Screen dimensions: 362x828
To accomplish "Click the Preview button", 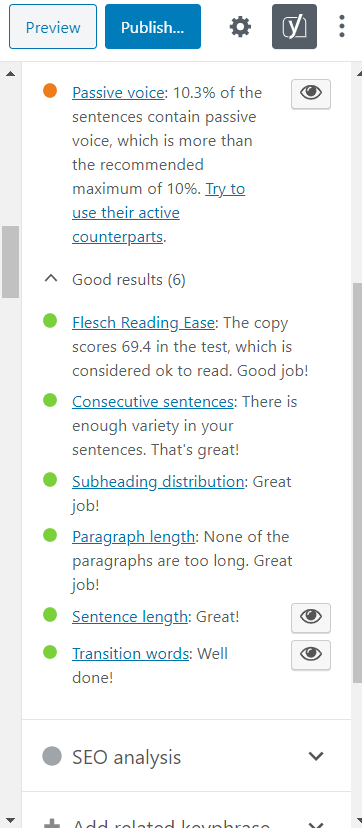I will [53, 26].
